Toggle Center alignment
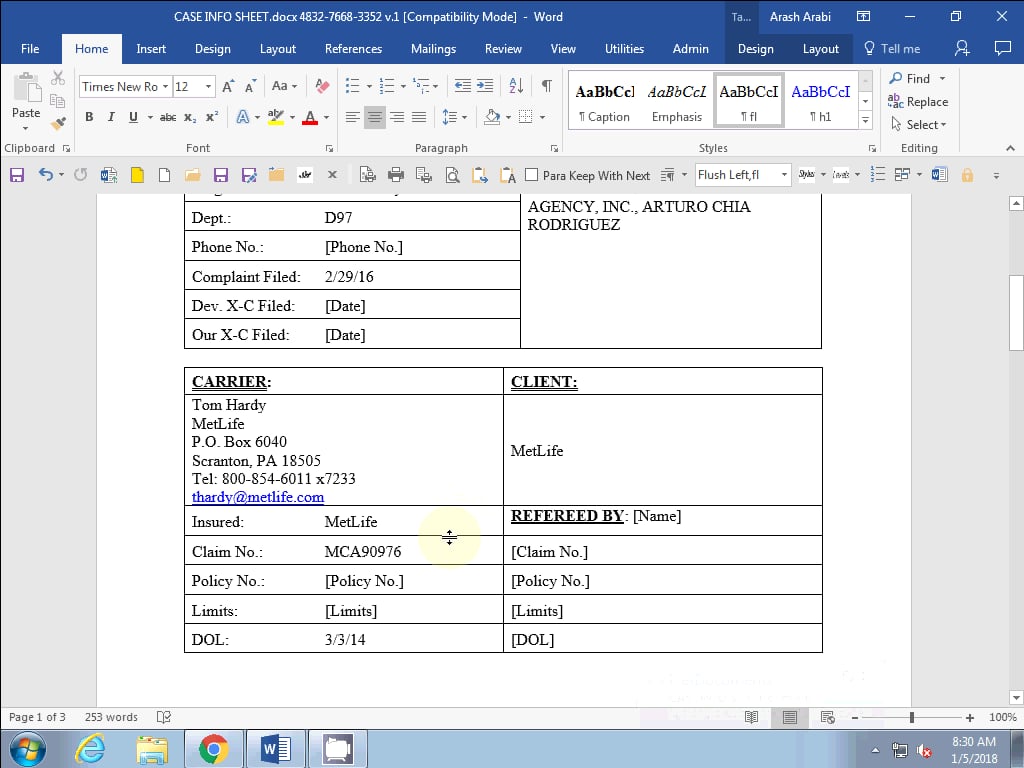 pyautogui.click(x=375, y=118)
